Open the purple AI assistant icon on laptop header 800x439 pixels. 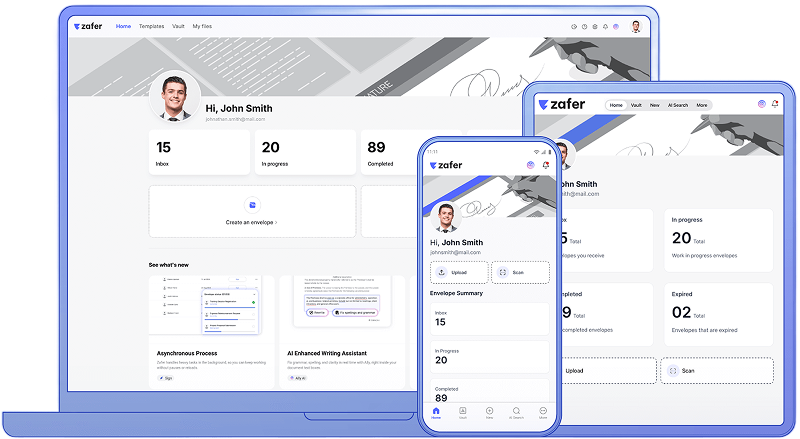click(x=616, y=27)
